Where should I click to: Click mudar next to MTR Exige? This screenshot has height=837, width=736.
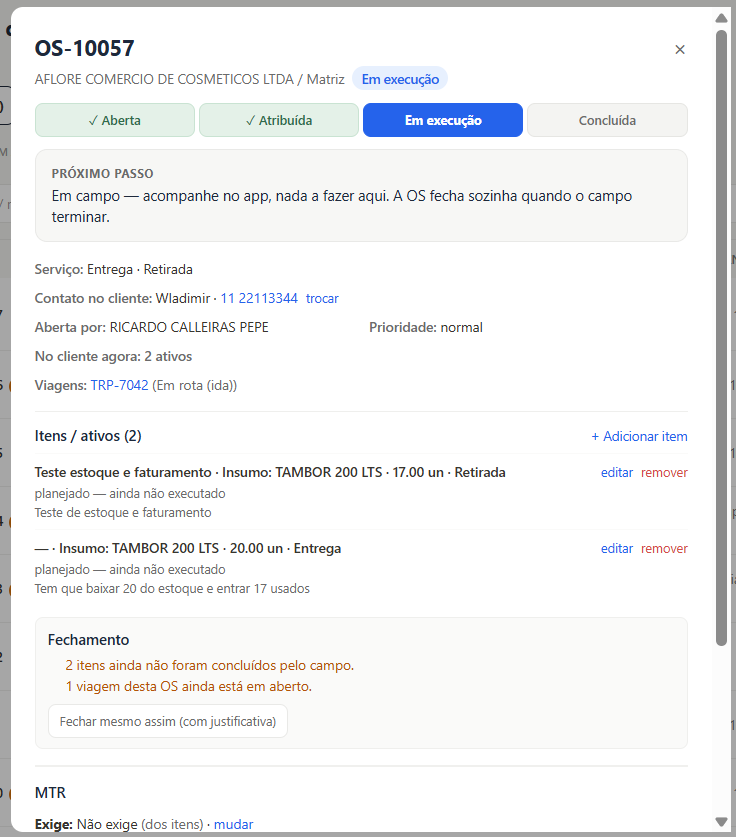(x=233, y=824)
